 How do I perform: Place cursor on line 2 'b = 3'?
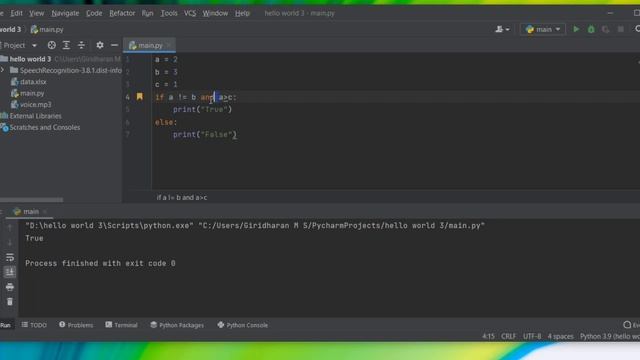(x=166, y=72)
